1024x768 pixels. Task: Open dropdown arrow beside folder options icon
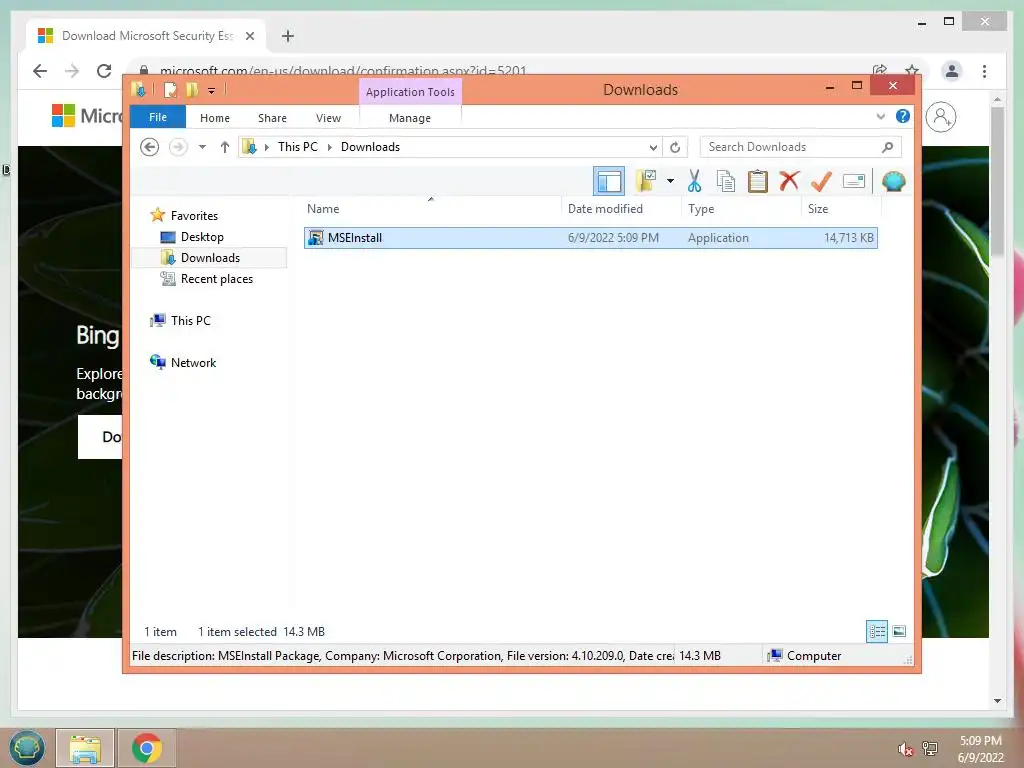coord(670,181)
